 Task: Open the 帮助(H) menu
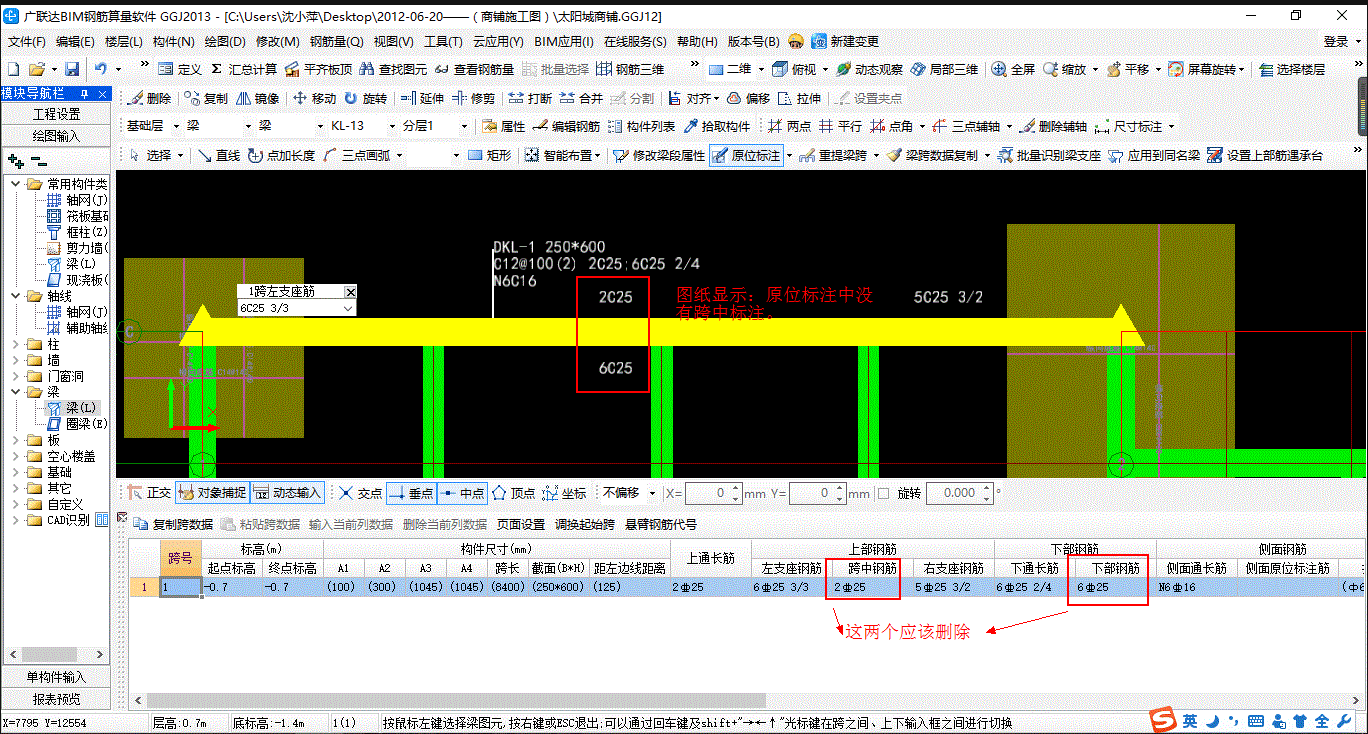point(697,41)
